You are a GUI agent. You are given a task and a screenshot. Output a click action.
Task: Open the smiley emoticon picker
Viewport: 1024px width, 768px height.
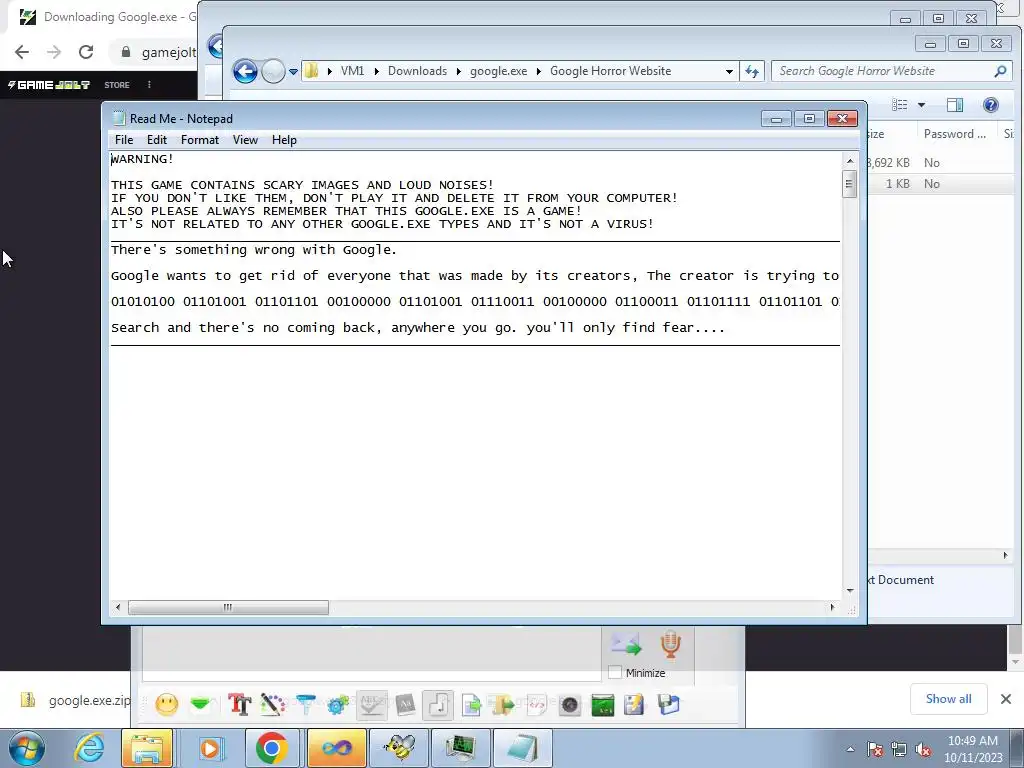pos(167,705)
